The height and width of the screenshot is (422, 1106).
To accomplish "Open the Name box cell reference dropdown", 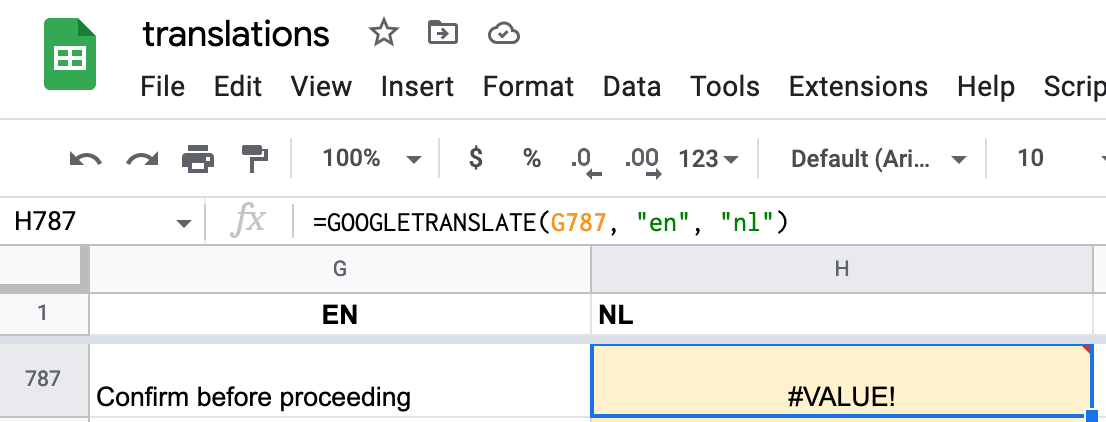I will click(183, 222).
